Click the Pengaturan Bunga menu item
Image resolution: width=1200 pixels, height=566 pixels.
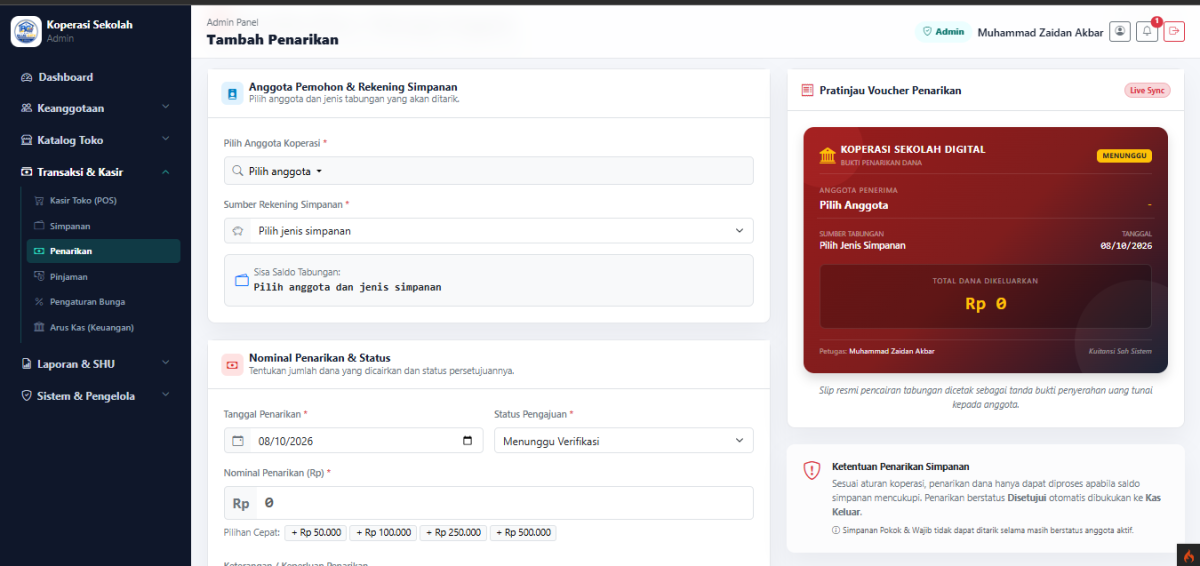point(104,301)
